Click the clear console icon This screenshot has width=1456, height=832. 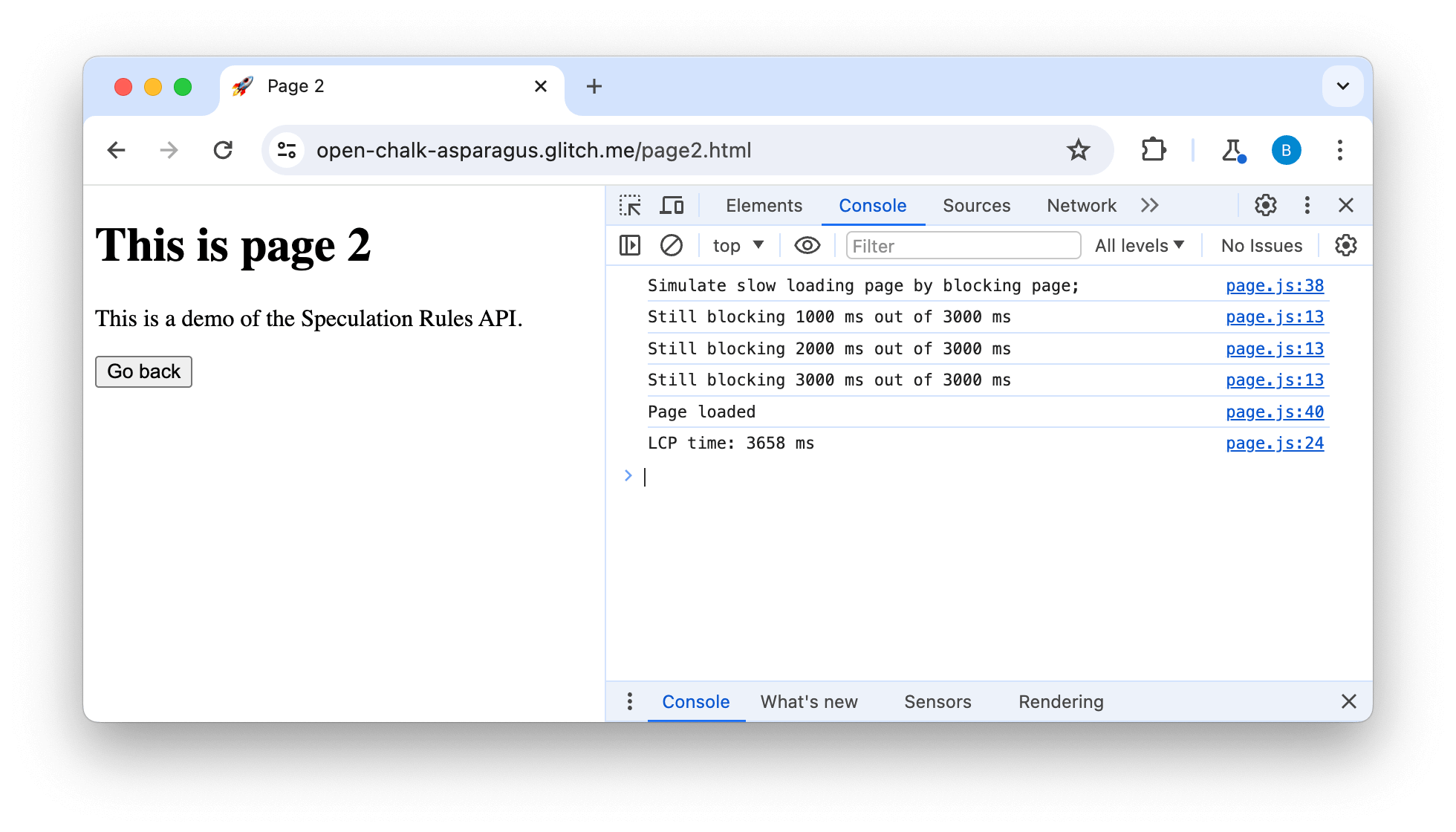[672, 245]
